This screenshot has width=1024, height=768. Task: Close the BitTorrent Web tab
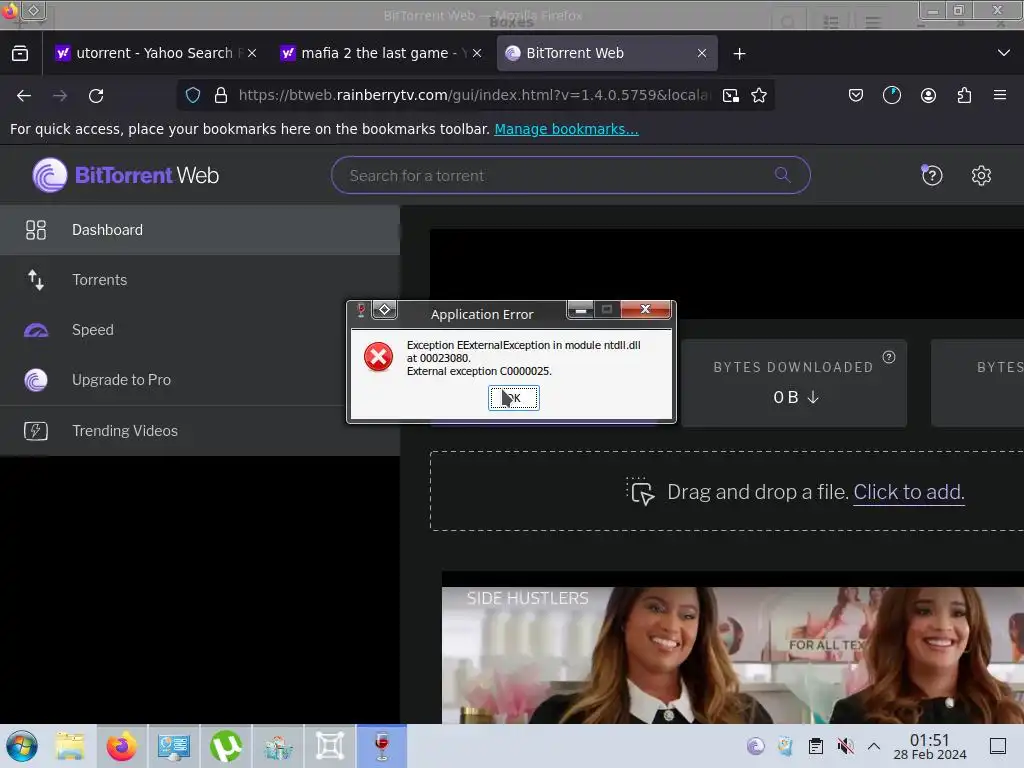701,53
